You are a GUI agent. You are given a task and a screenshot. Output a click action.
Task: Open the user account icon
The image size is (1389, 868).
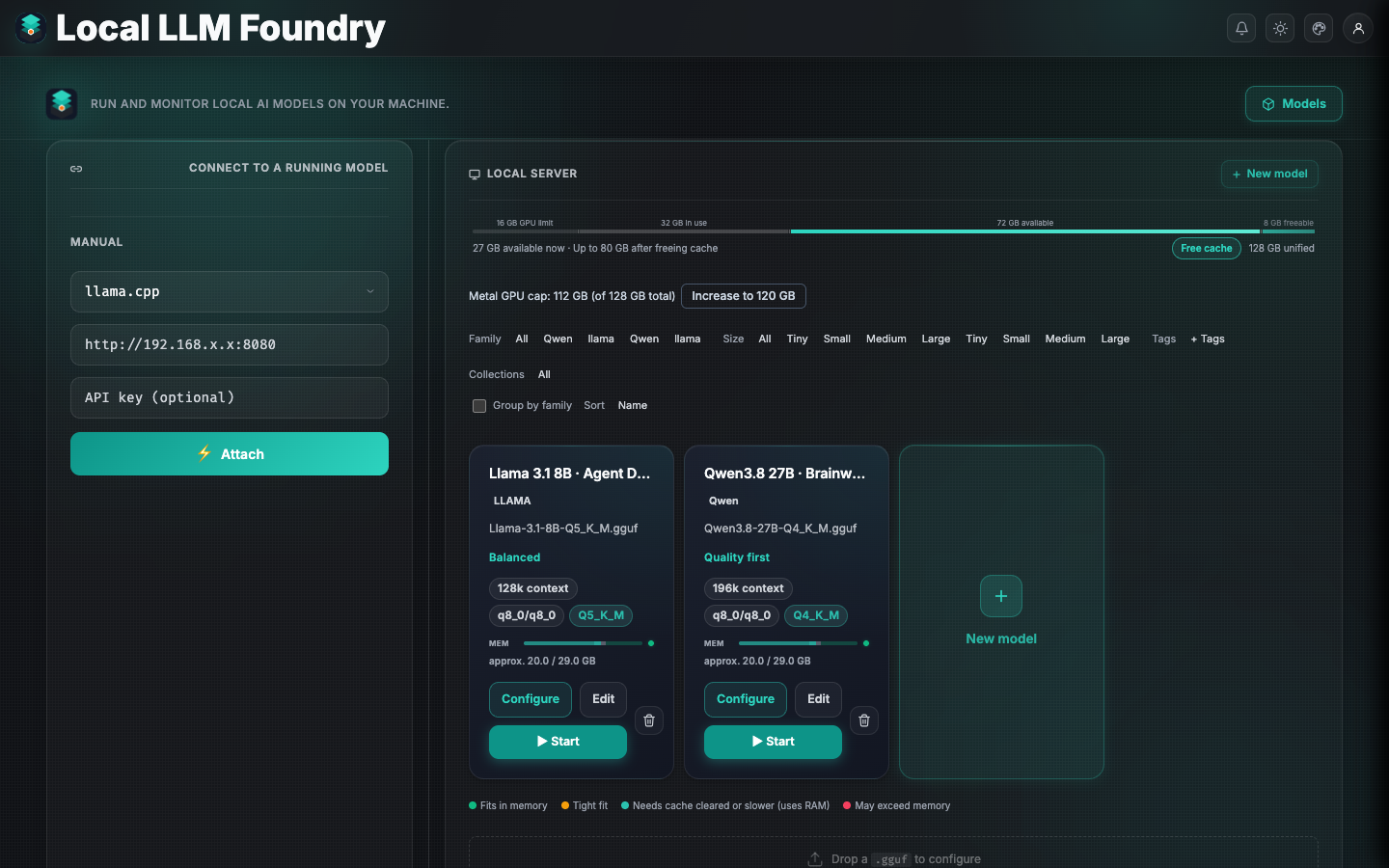pyautogui.click(x=1358, y=28)
